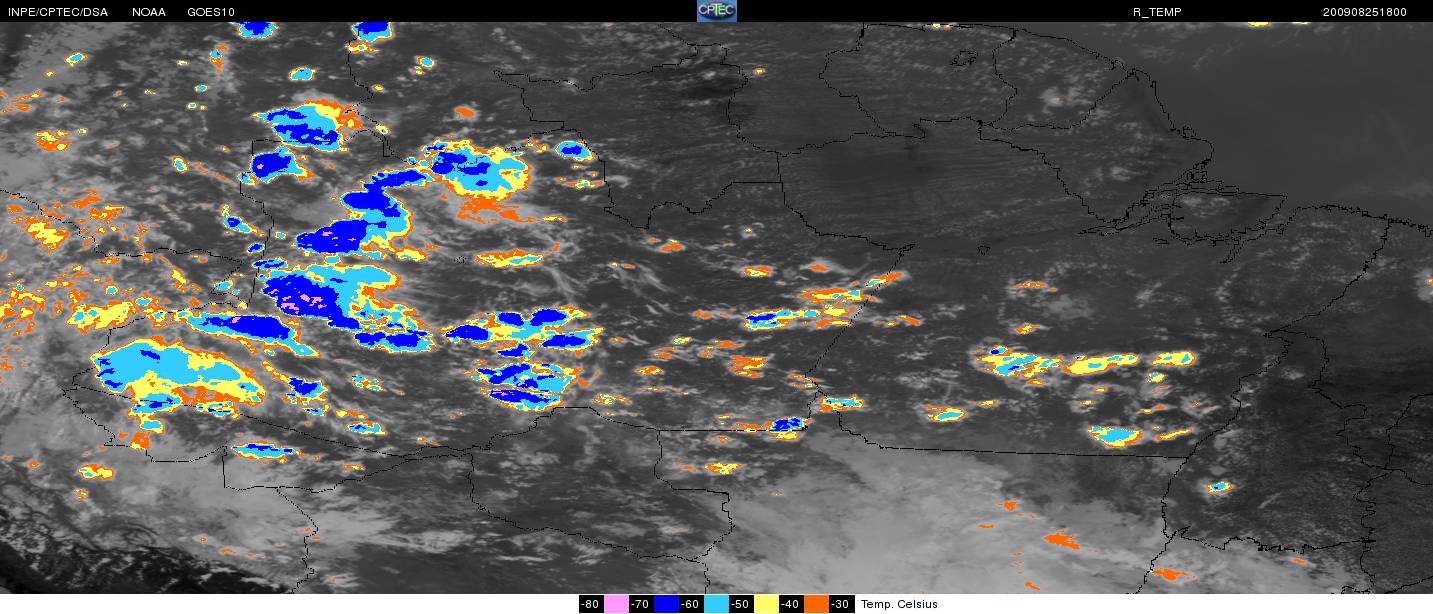Select the dark blue legend swatch
Image resolution: width=1433 pixels, height=614 pixels.
(666, 604)
